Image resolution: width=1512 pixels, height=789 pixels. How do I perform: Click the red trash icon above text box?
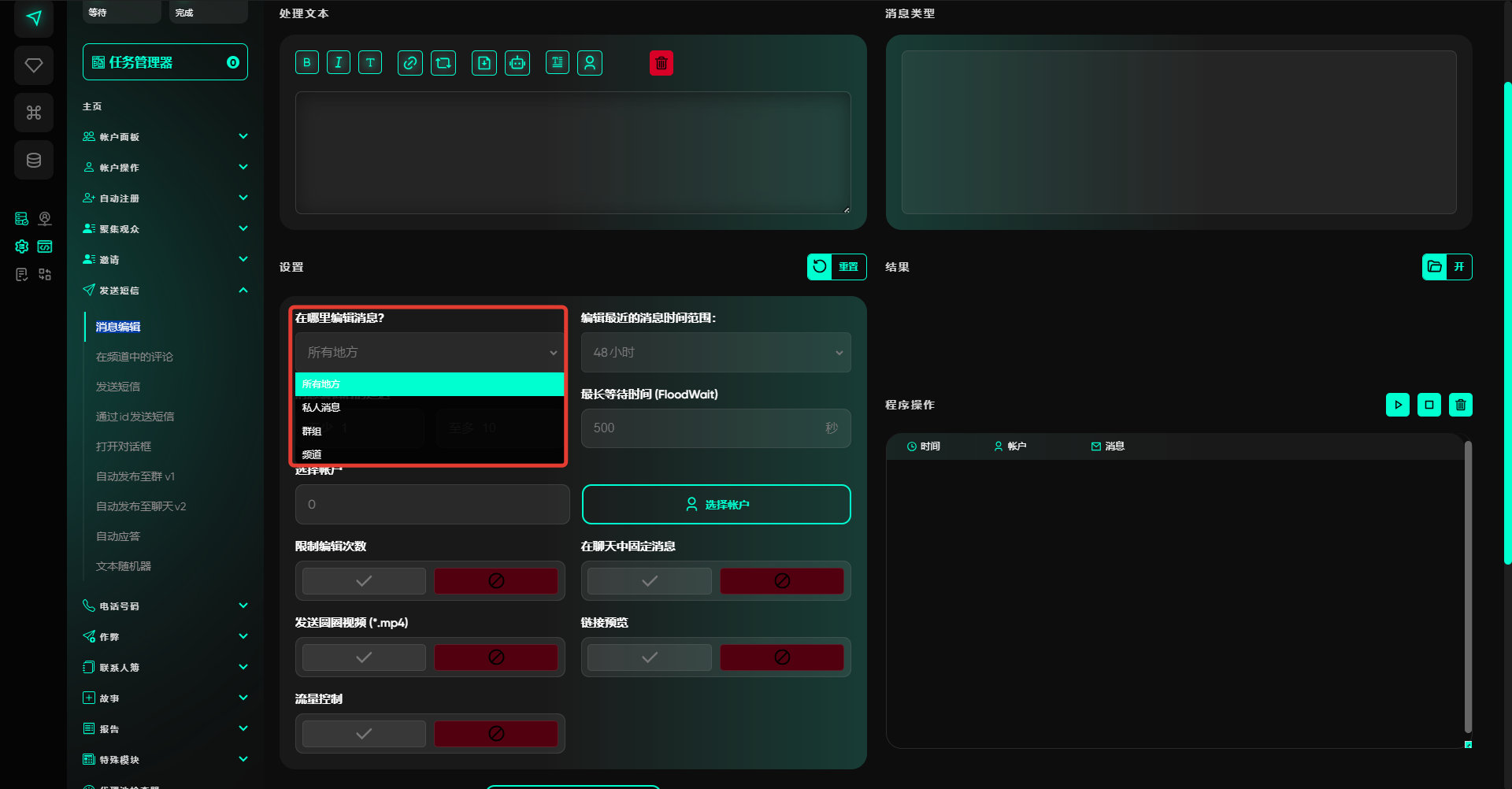point(661,63)
